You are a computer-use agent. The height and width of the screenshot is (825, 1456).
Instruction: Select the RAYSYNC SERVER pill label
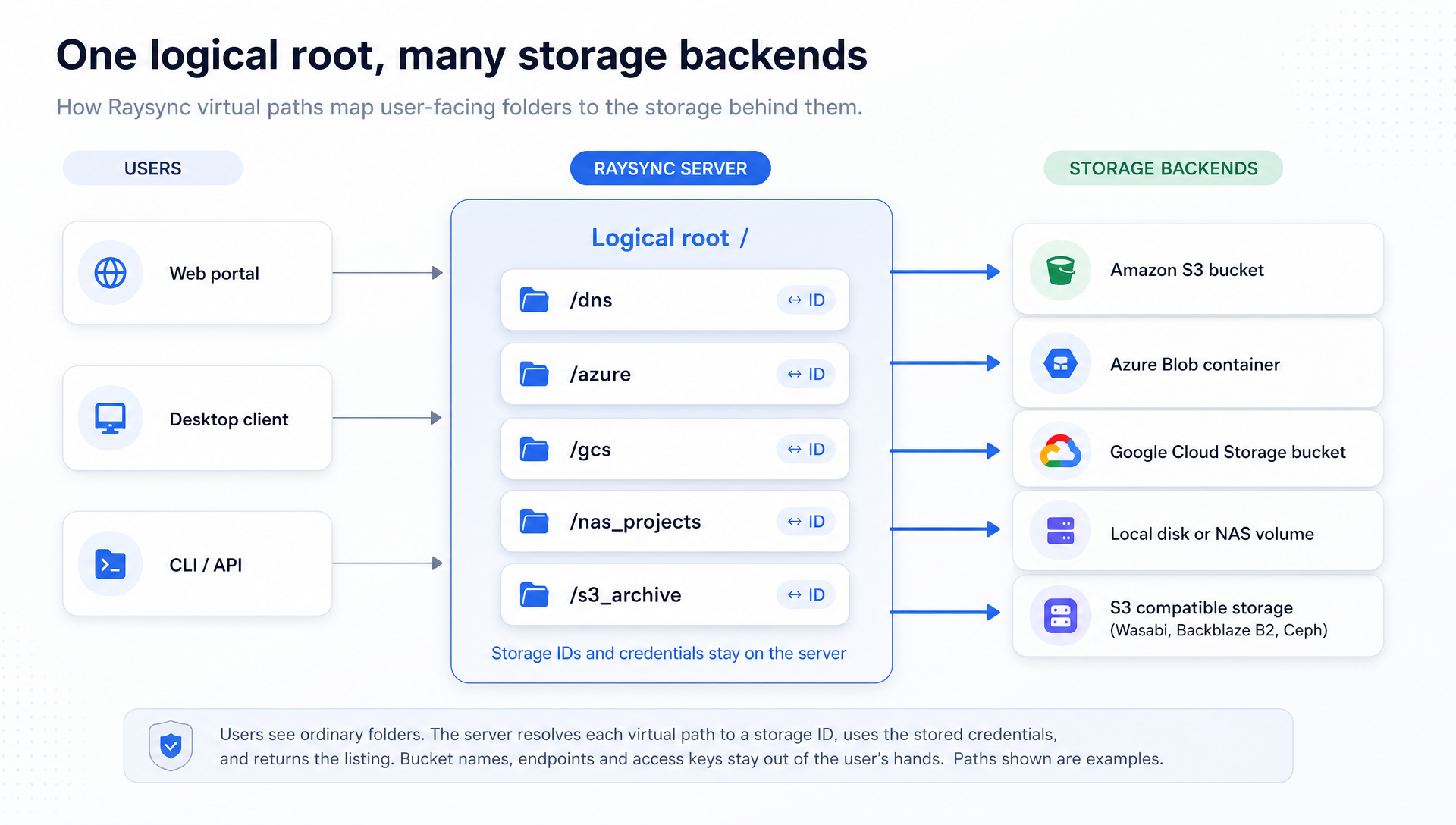[670, 168]
